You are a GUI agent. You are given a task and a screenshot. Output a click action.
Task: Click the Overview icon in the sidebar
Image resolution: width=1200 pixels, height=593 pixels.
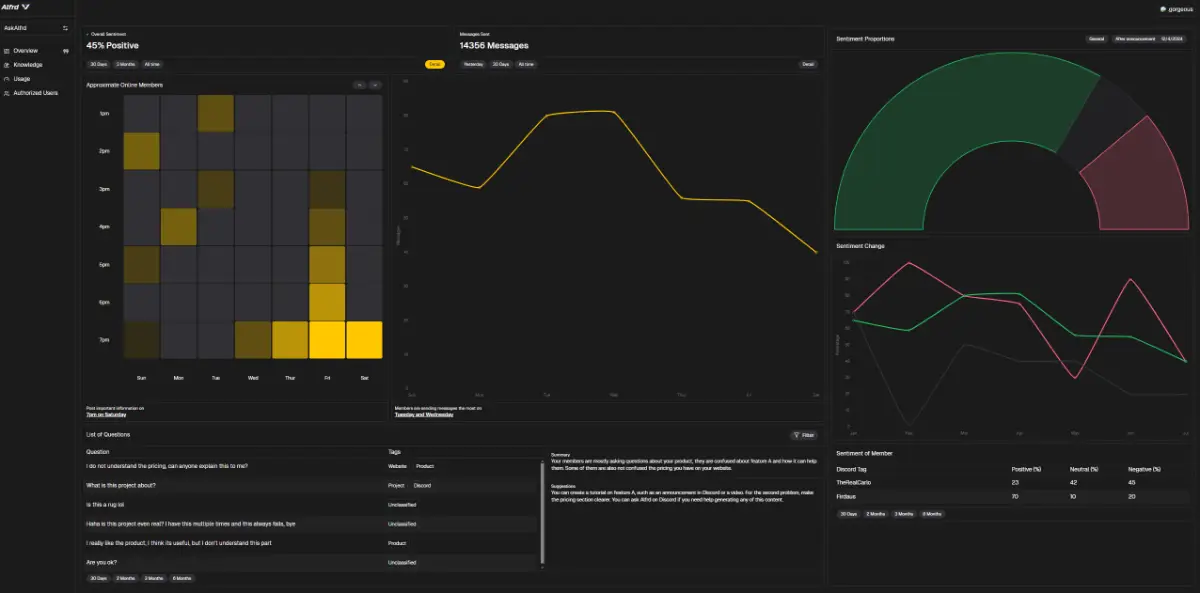(x=7, y=50)
